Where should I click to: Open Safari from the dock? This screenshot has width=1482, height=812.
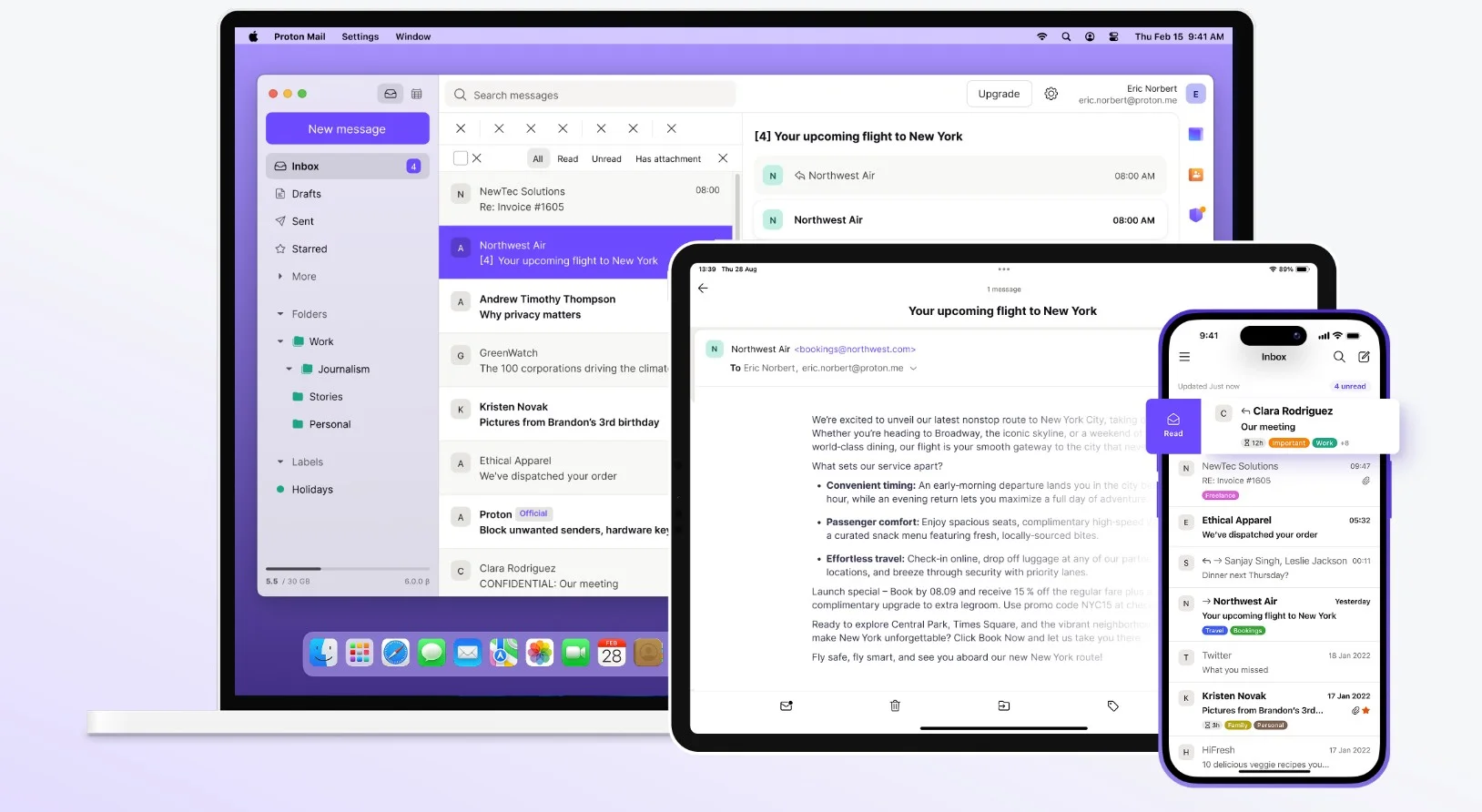point(395,652)
